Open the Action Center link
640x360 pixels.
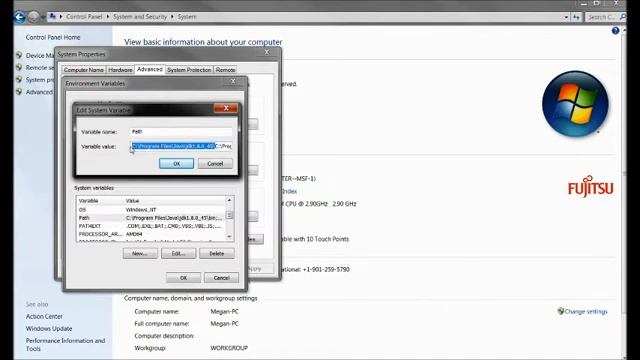[x=44, y=316]
